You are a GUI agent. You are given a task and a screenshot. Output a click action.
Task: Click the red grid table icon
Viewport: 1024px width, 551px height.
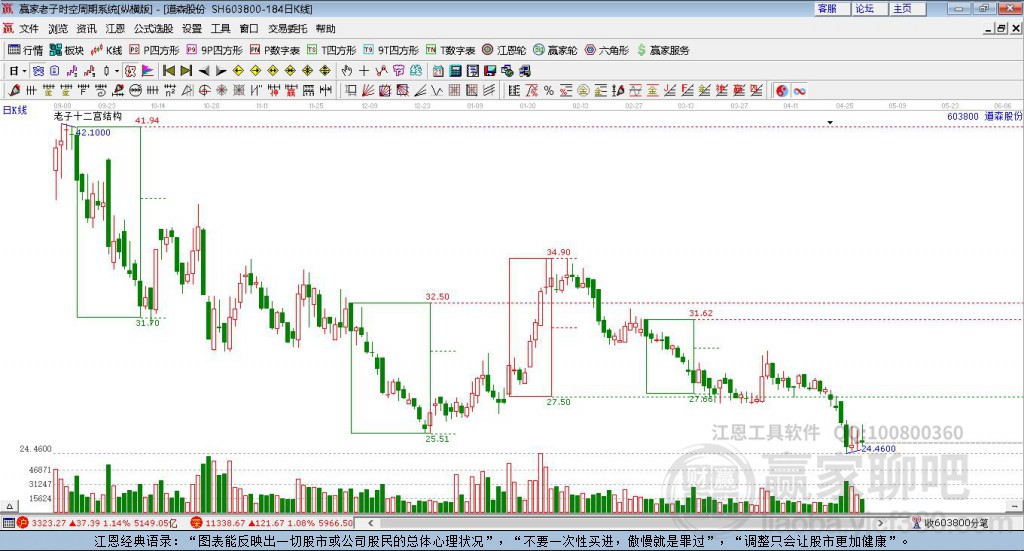tap(454, 91)
